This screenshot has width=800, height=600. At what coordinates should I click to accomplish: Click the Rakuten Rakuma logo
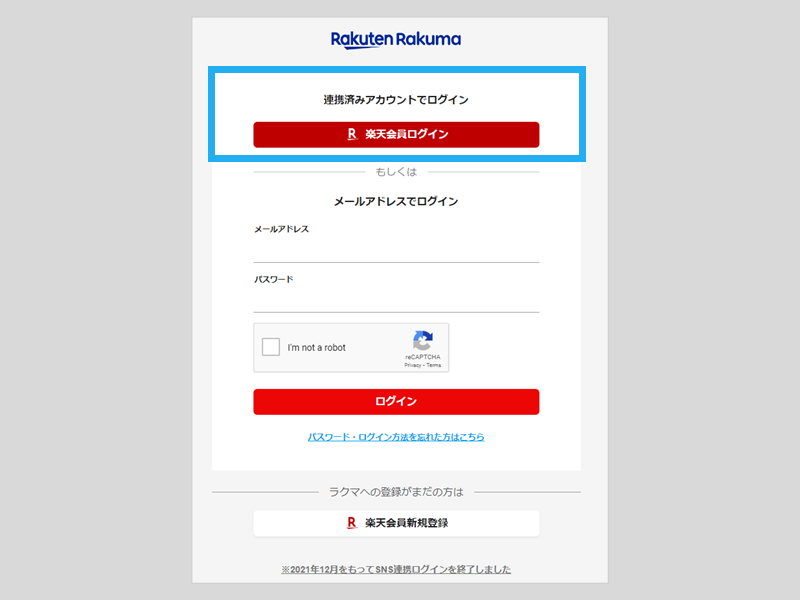396,40
